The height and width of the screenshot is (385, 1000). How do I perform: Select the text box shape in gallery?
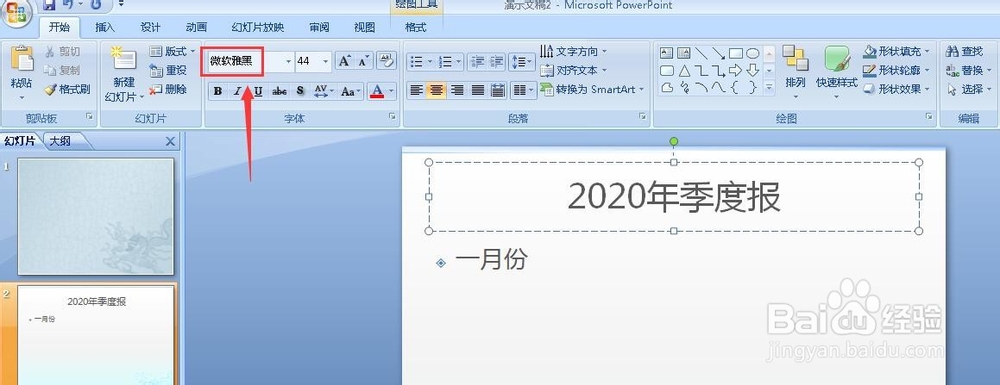(666, 53)
